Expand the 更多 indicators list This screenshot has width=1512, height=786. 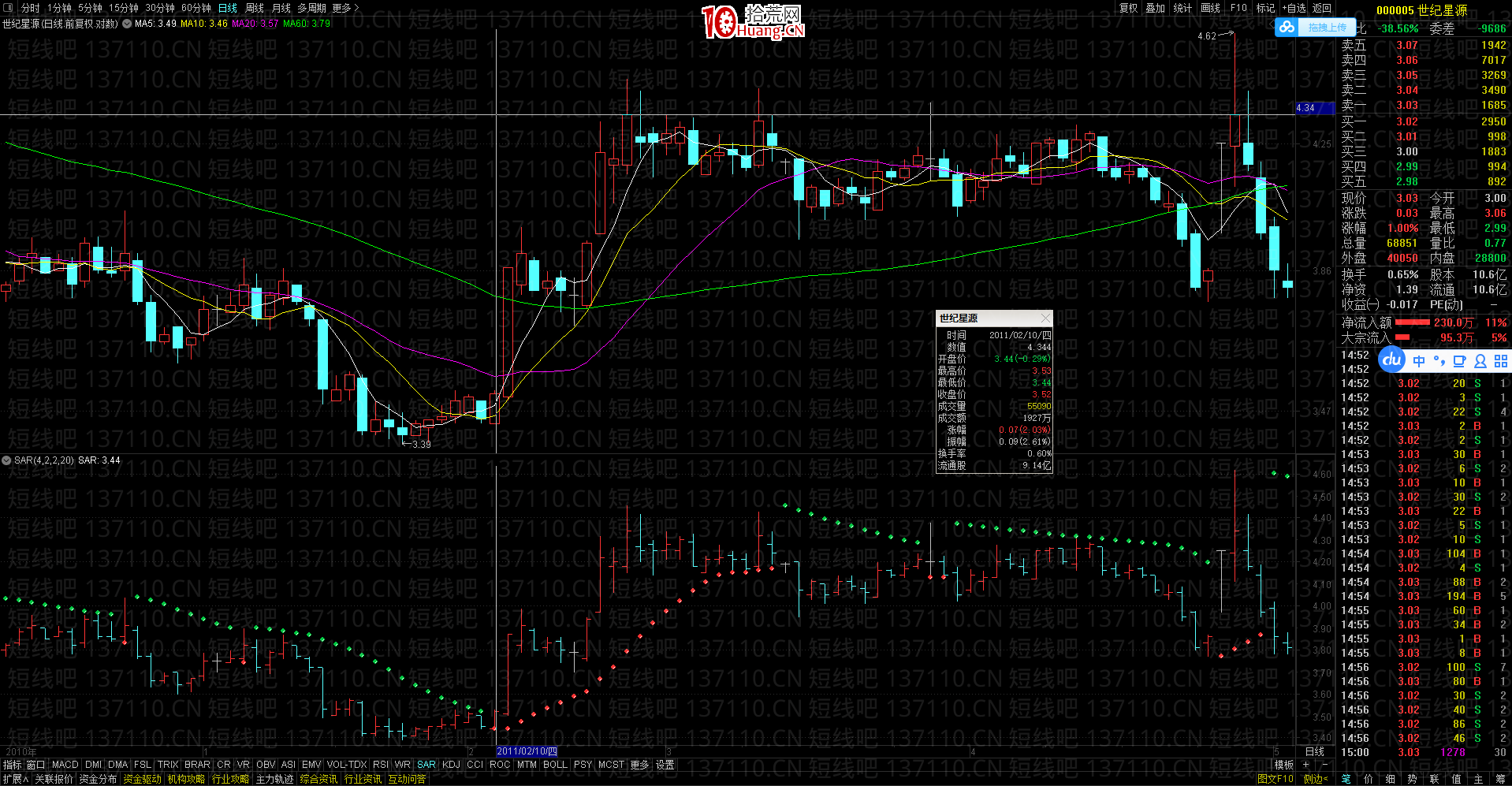click(x=639, y=765)
